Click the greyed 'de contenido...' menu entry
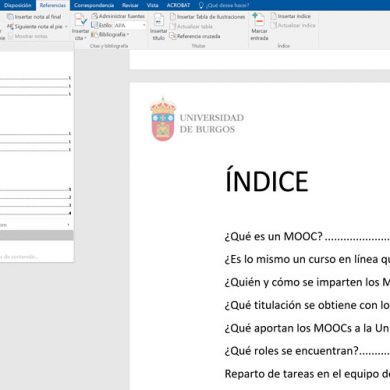This screenshot has height=390, width=390. (19, 257)
